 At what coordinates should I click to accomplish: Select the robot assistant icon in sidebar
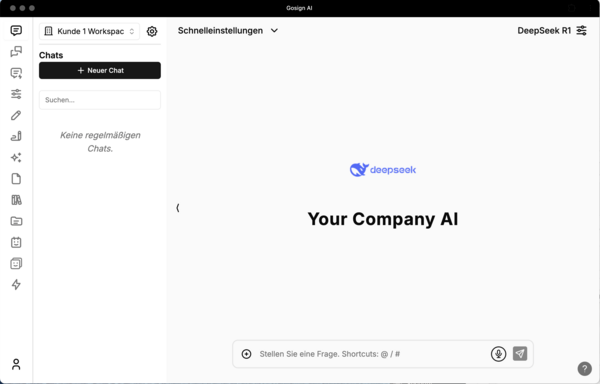(16, 242)
